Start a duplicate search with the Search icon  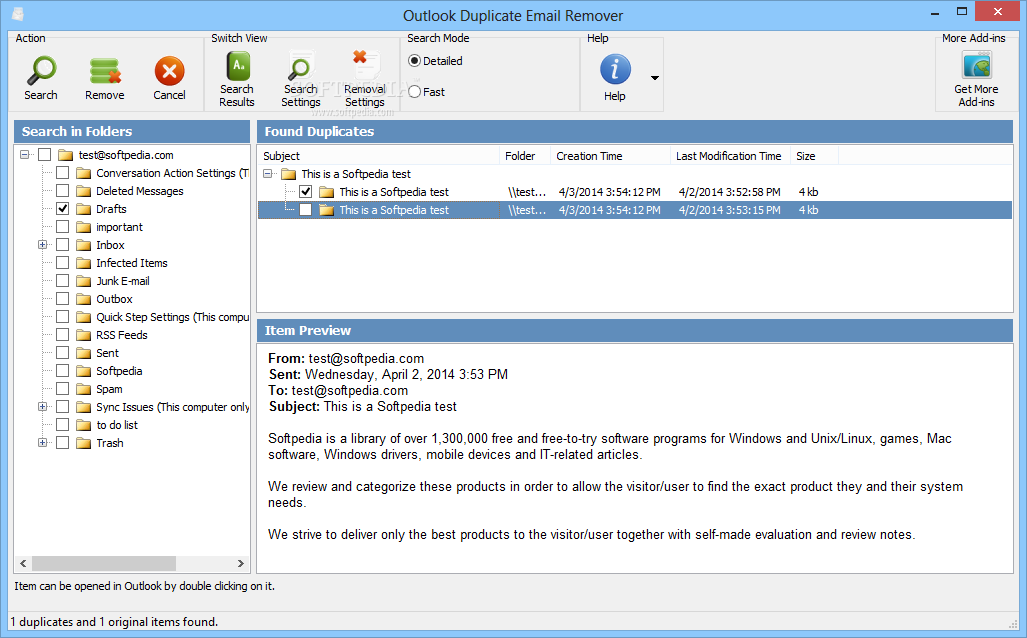[41, 71]
